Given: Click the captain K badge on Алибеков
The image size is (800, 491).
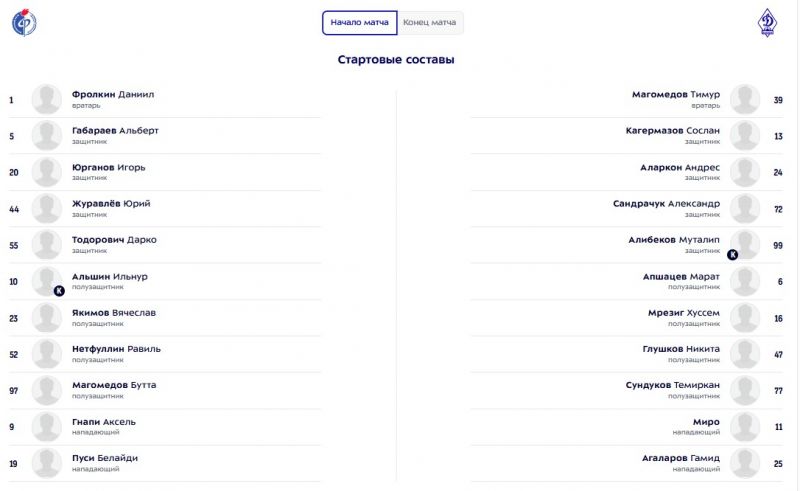Looking at the screenshot, I should (732, 254).
